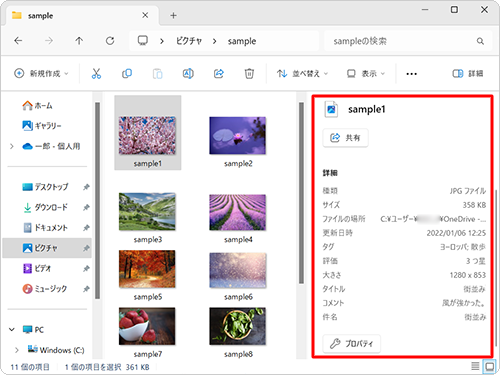Screen dimensions: 500x375
Task: Click the プロパティ properties button
Action: tap(351, 343)
